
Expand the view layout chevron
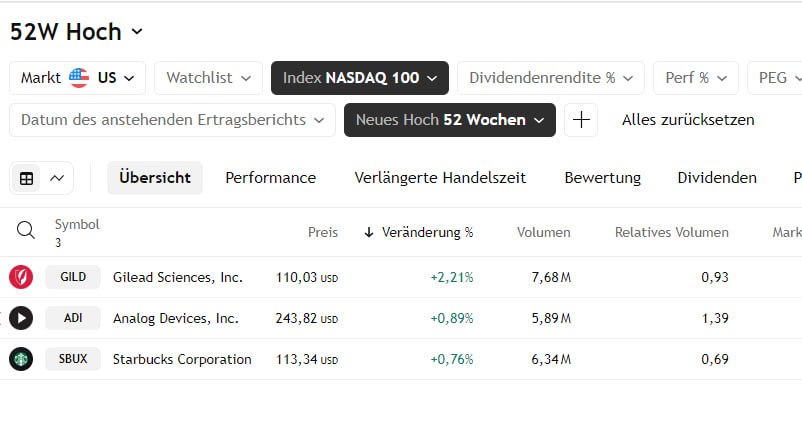[x=57, y=178]
